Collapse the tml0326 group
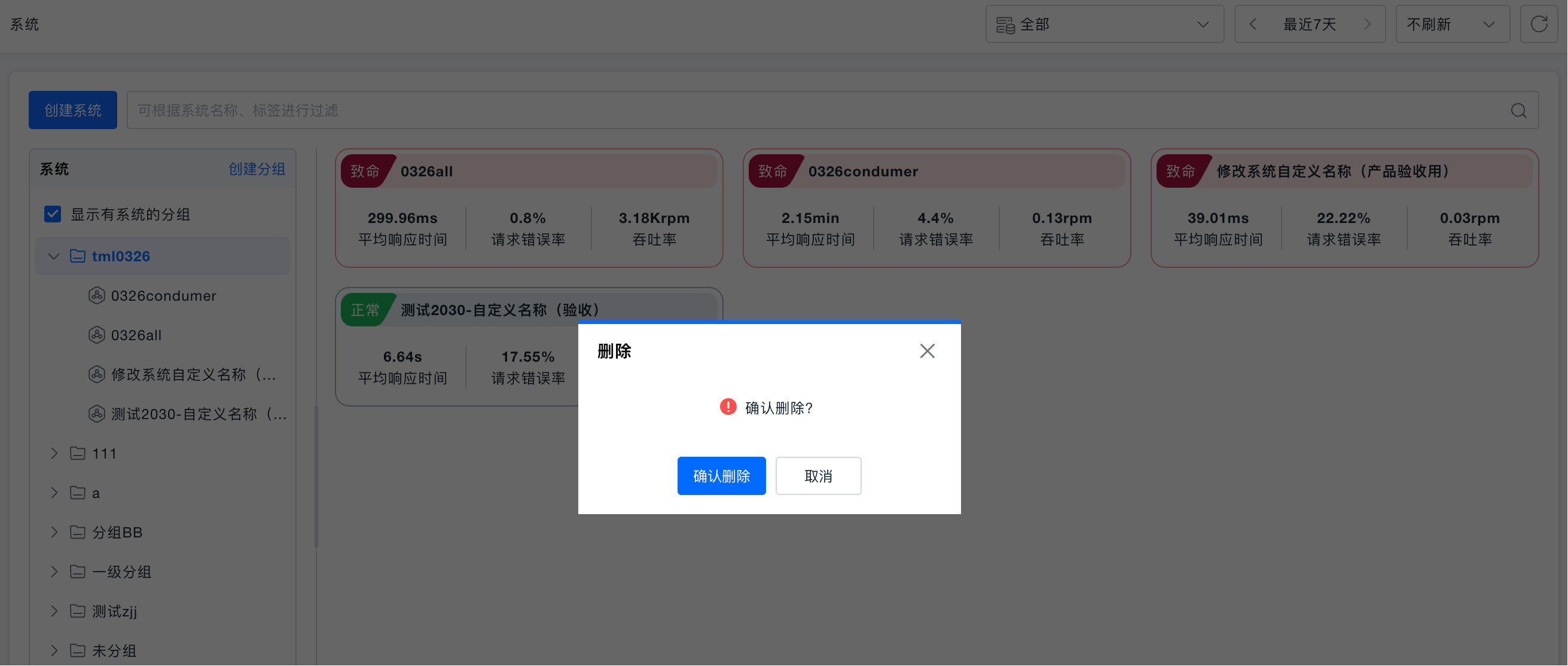Screen dimensions: 1568x666 (x=54, y=256)
